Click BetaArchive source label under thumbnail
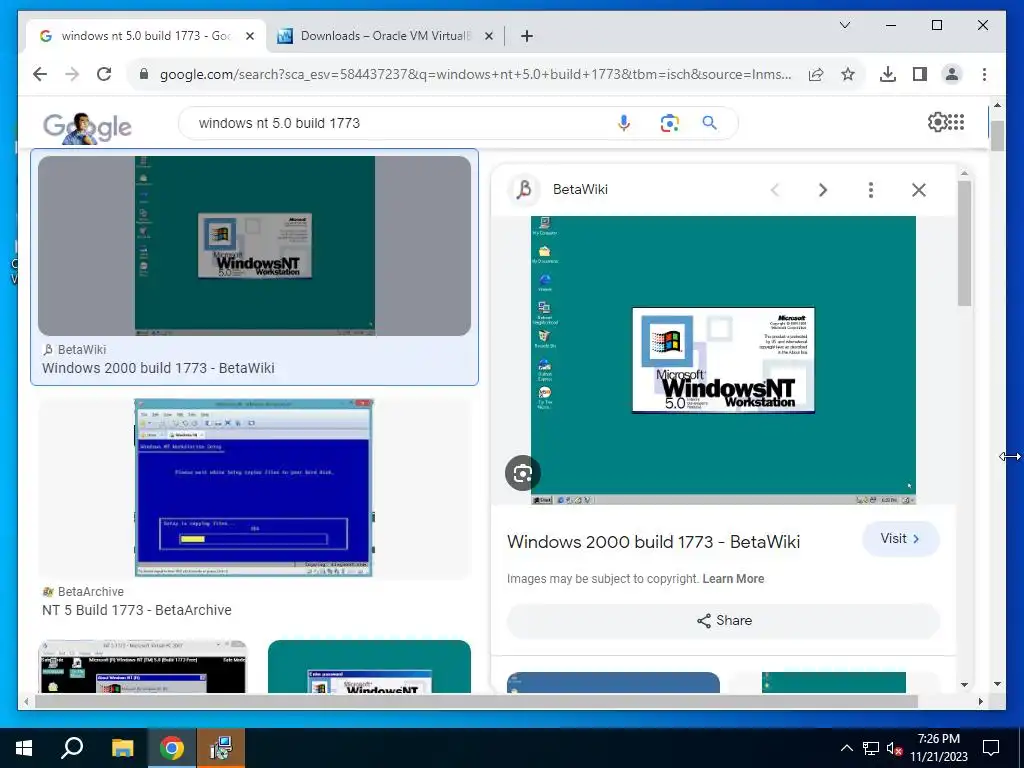 (x=91, y=592)
